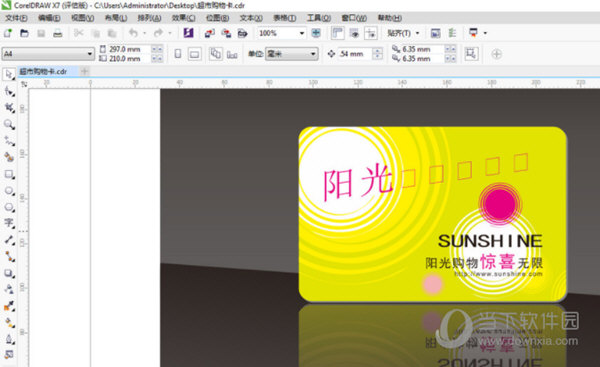This screenshot has width=600, height=367.
Task: Select the Freehand tool
Action: (x=9, y=141)
